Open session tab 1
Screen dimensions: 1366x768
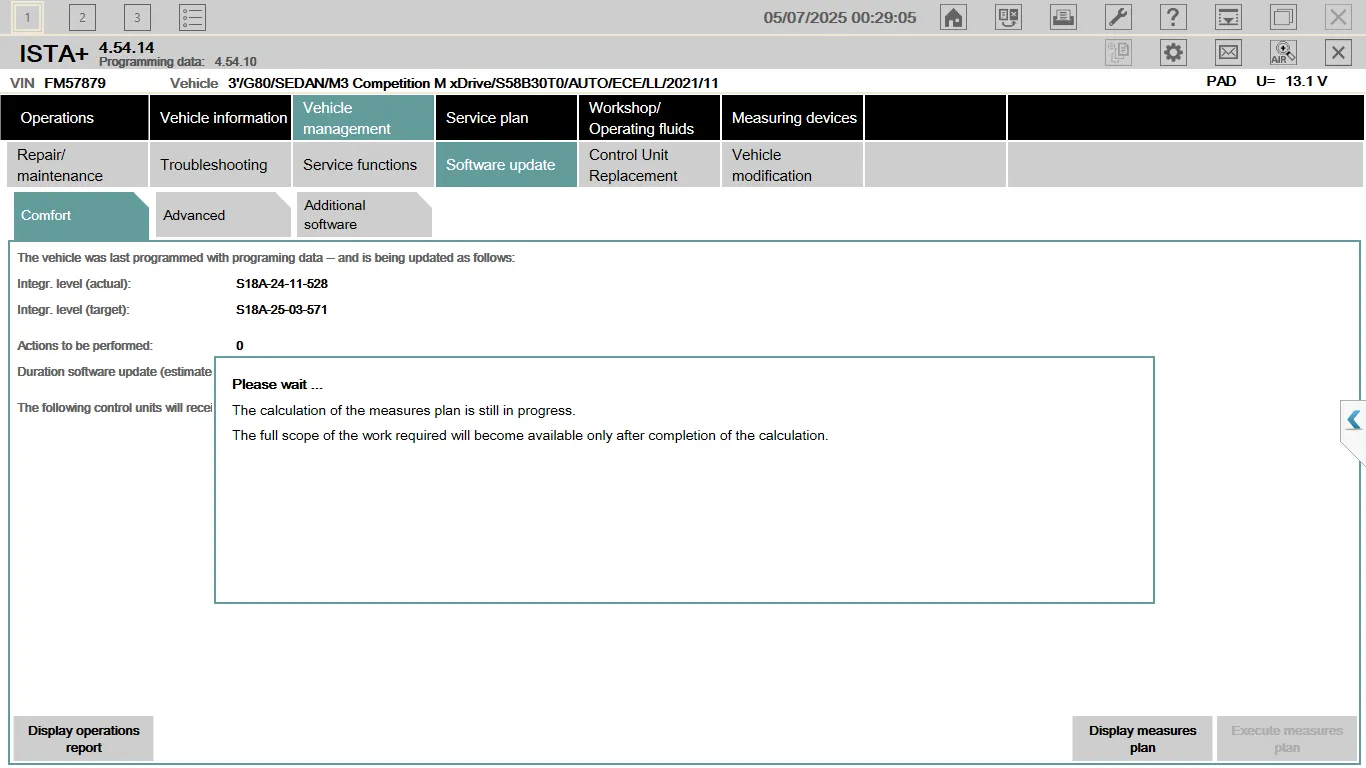(28, 17)
